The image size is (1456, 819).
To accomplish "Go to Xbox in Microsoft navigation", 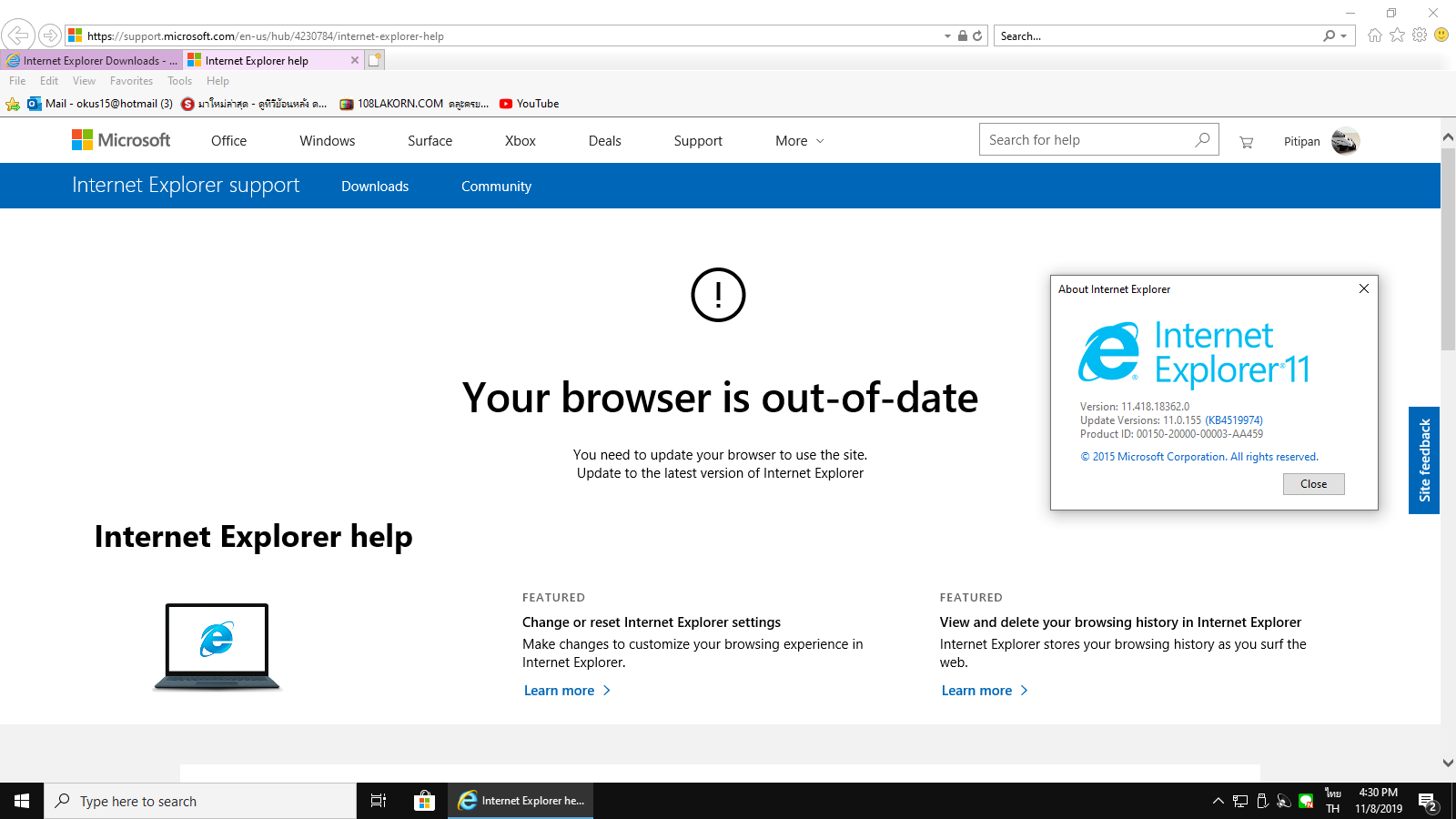I will [x=521, y=141].
